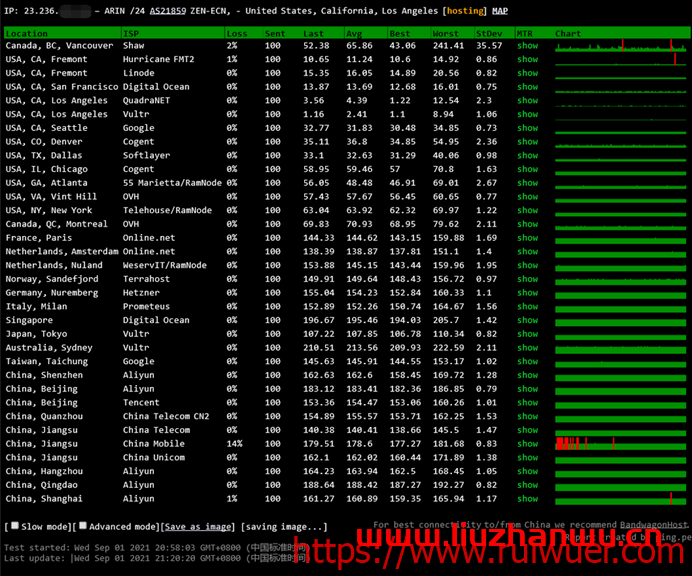Click the Save as image link

200,527
